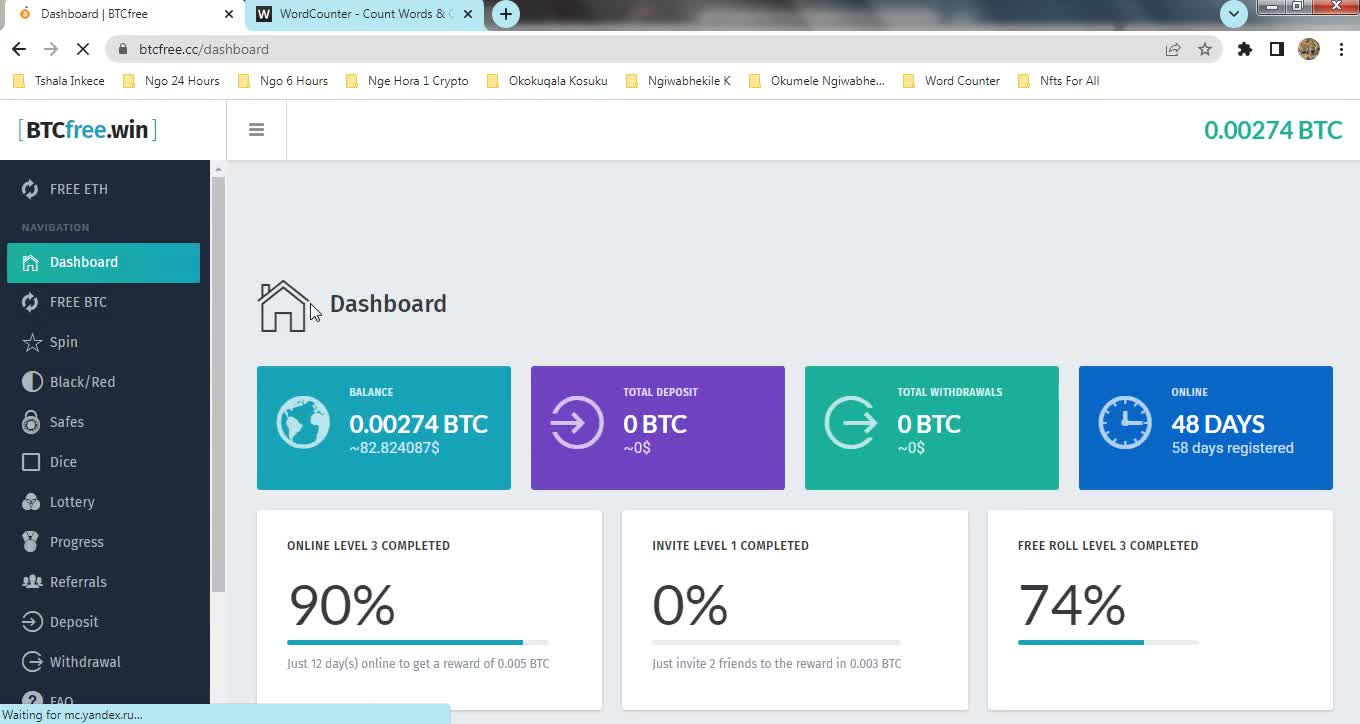Viewport: 1360px width, 724px height.
Task: Open a new browser tab
Action: [x=506, y=14]
